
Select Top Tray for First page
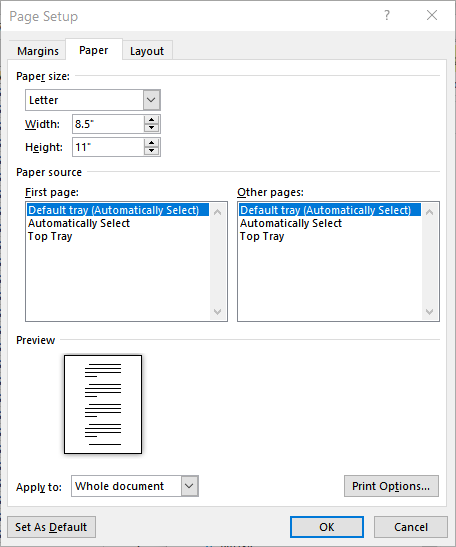[x=50, y=237]
